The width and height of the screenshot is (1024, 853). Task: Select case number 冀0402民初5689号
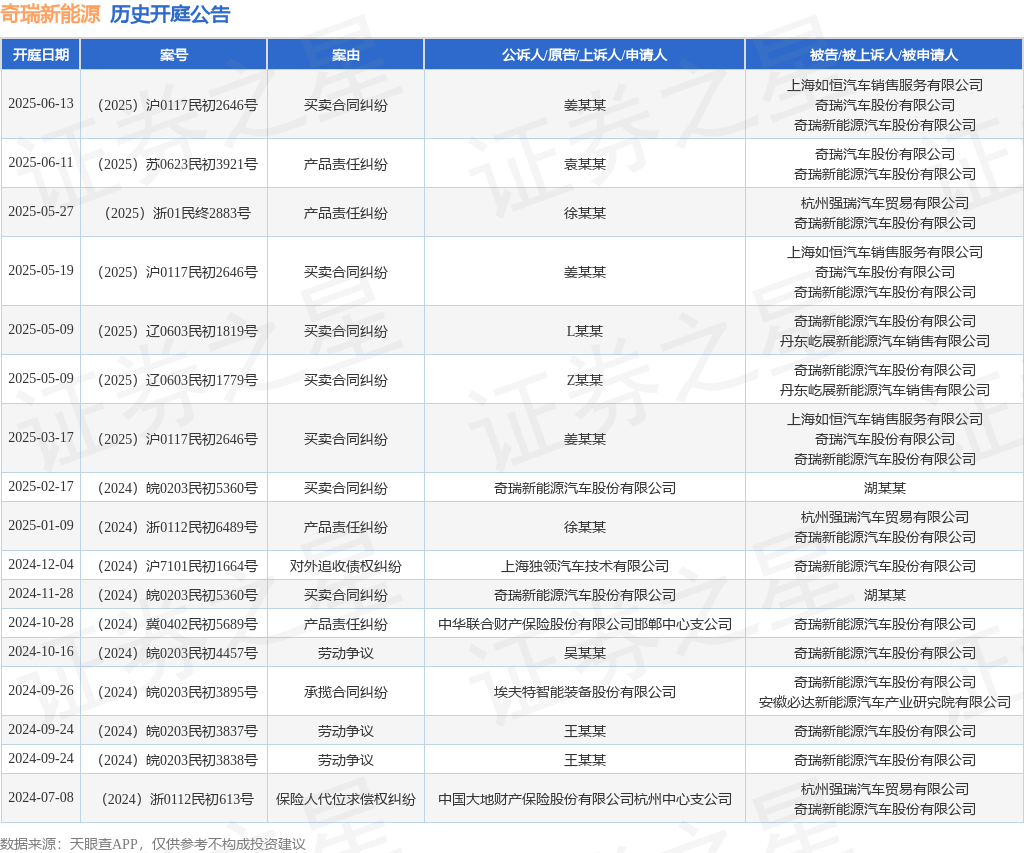click(x=177, y=624)
